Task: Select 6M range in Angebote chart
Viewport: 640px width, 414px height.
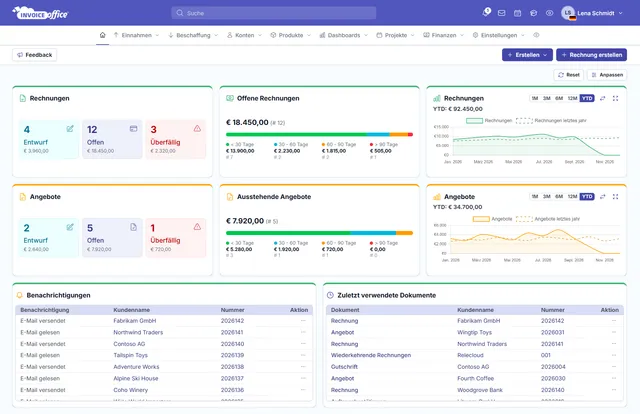Action: coord(559,197)
